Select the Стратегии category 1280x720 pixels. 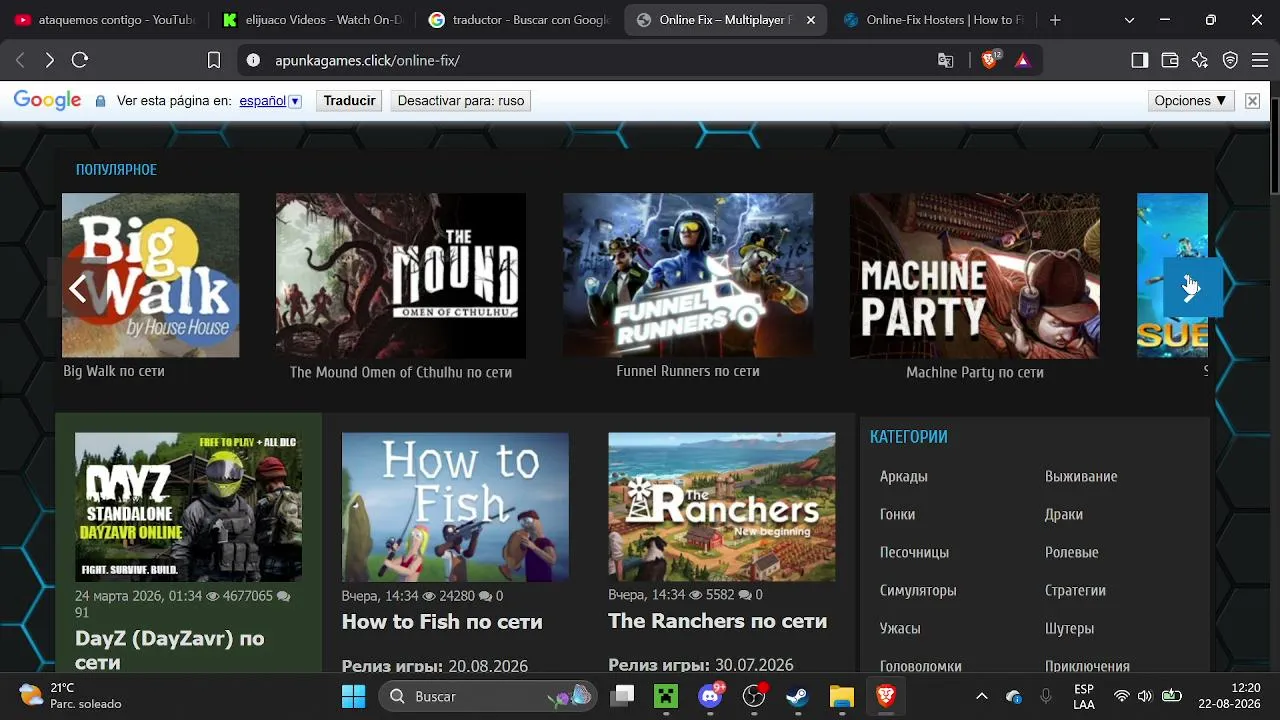1076,591
